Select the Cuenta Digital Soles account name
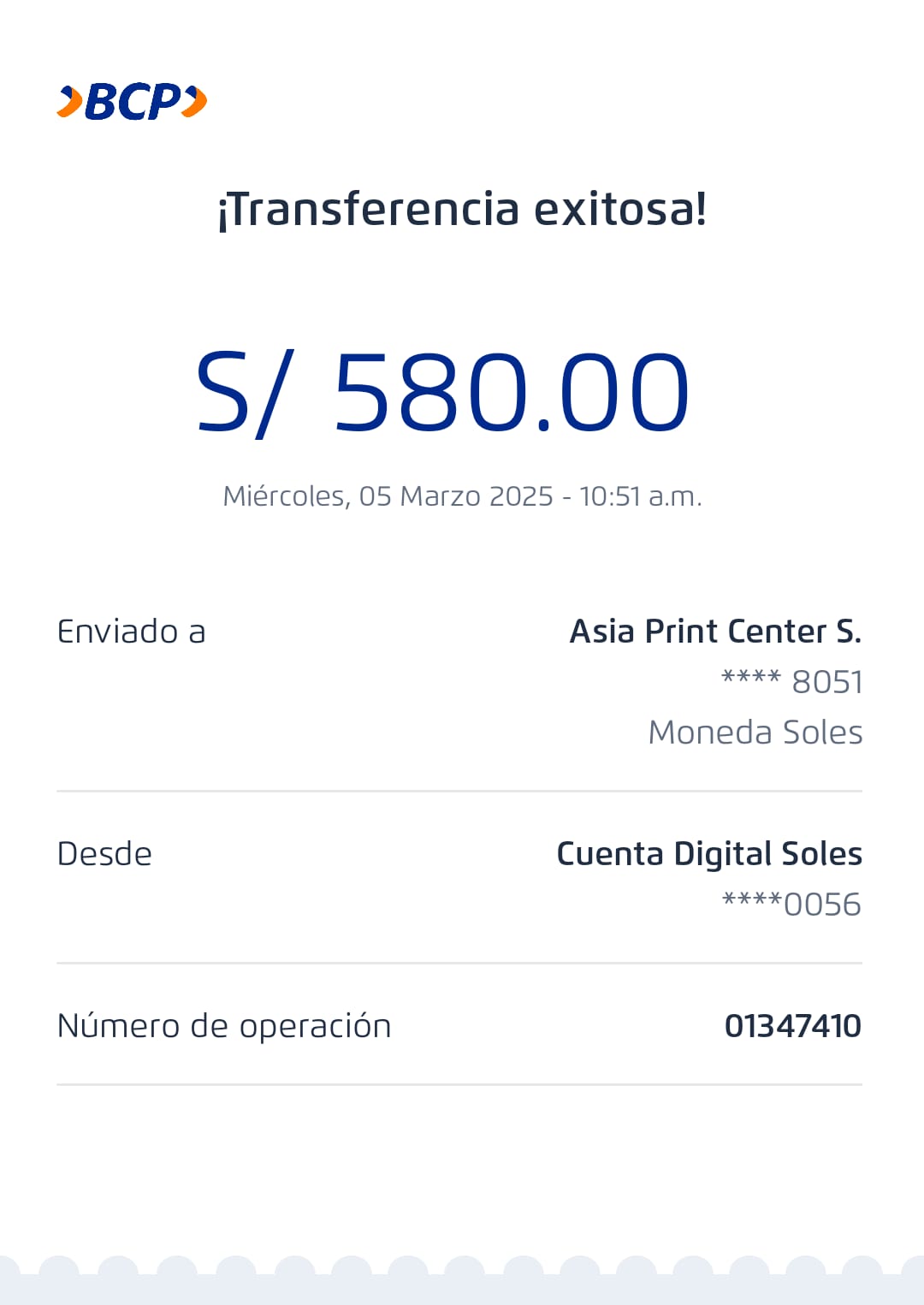The height and width of the screenshot is (1305, 924). tap(708, 854)
